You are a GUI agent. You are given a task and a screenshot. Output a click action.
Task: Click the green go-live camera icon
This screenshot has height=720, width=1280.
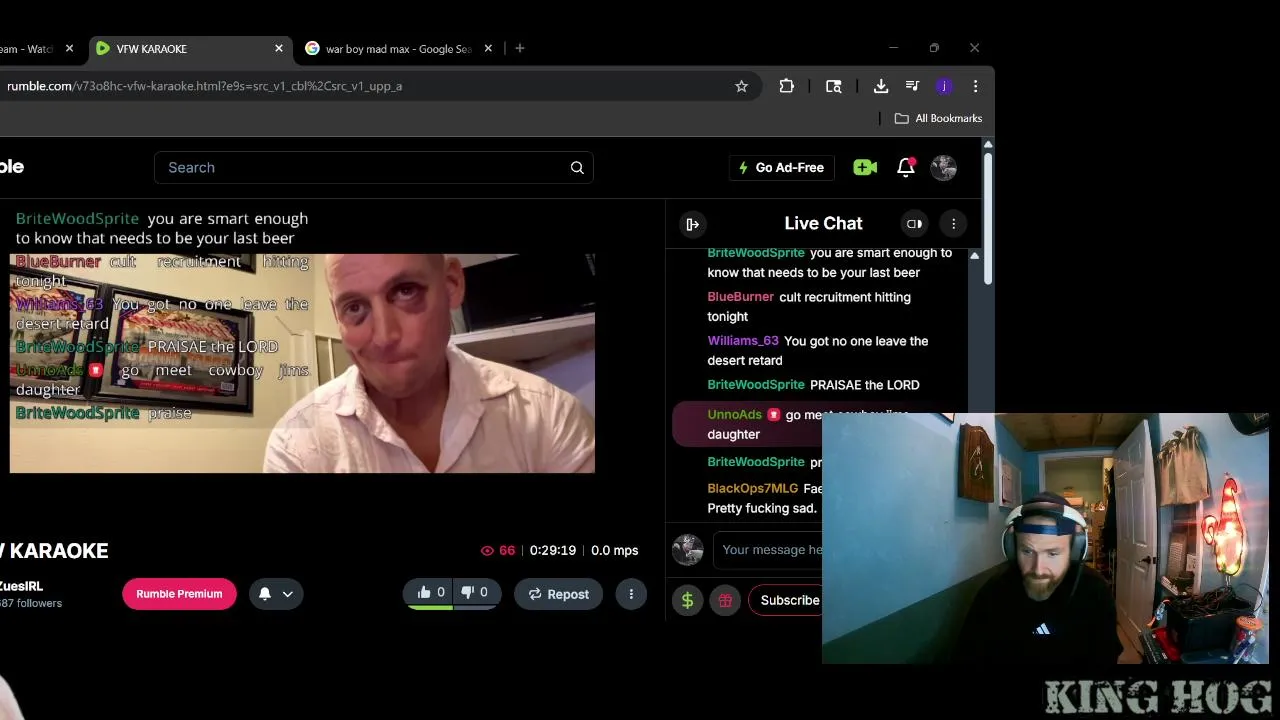(x=865, y=168)
